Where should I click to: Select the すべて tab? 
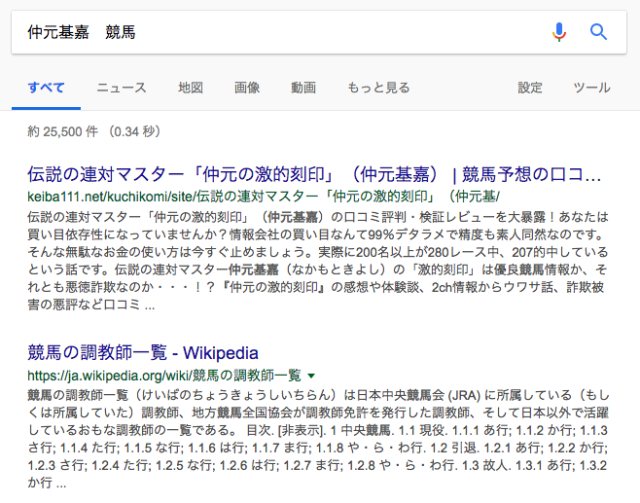[46, 88]
